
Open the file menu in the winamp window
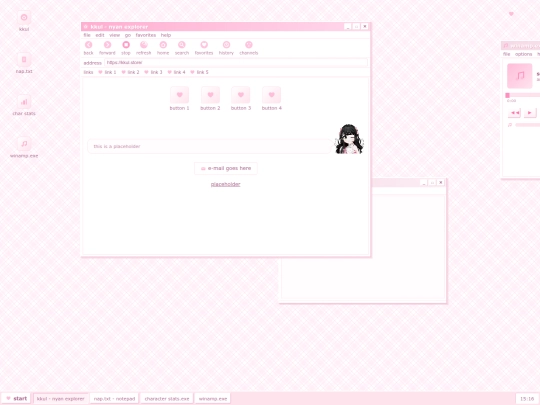(506, 54)
